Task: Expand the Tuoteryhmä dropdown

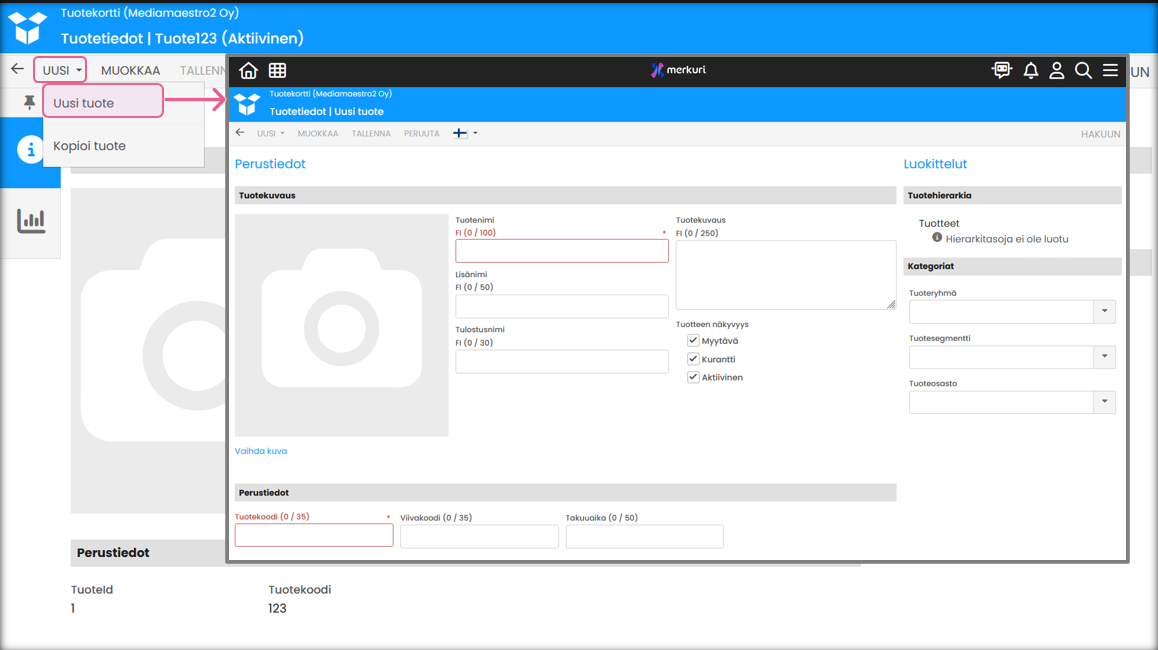Action: tap(1104, 312)
